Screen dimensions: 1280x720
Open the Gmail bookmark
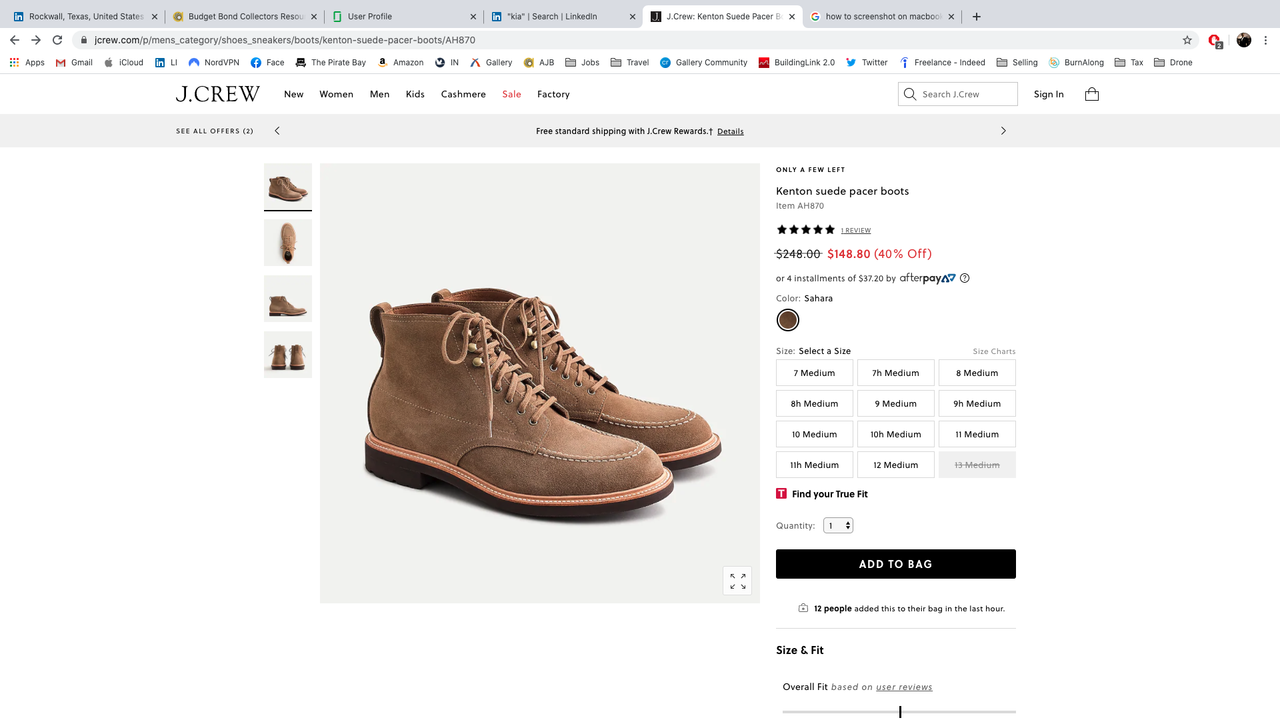click(x=74, y=62)
